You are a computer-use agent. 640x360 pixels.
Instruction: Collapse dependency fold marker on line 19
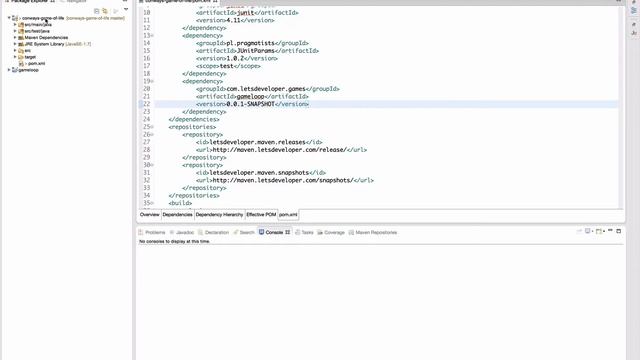tap(153, 81)
